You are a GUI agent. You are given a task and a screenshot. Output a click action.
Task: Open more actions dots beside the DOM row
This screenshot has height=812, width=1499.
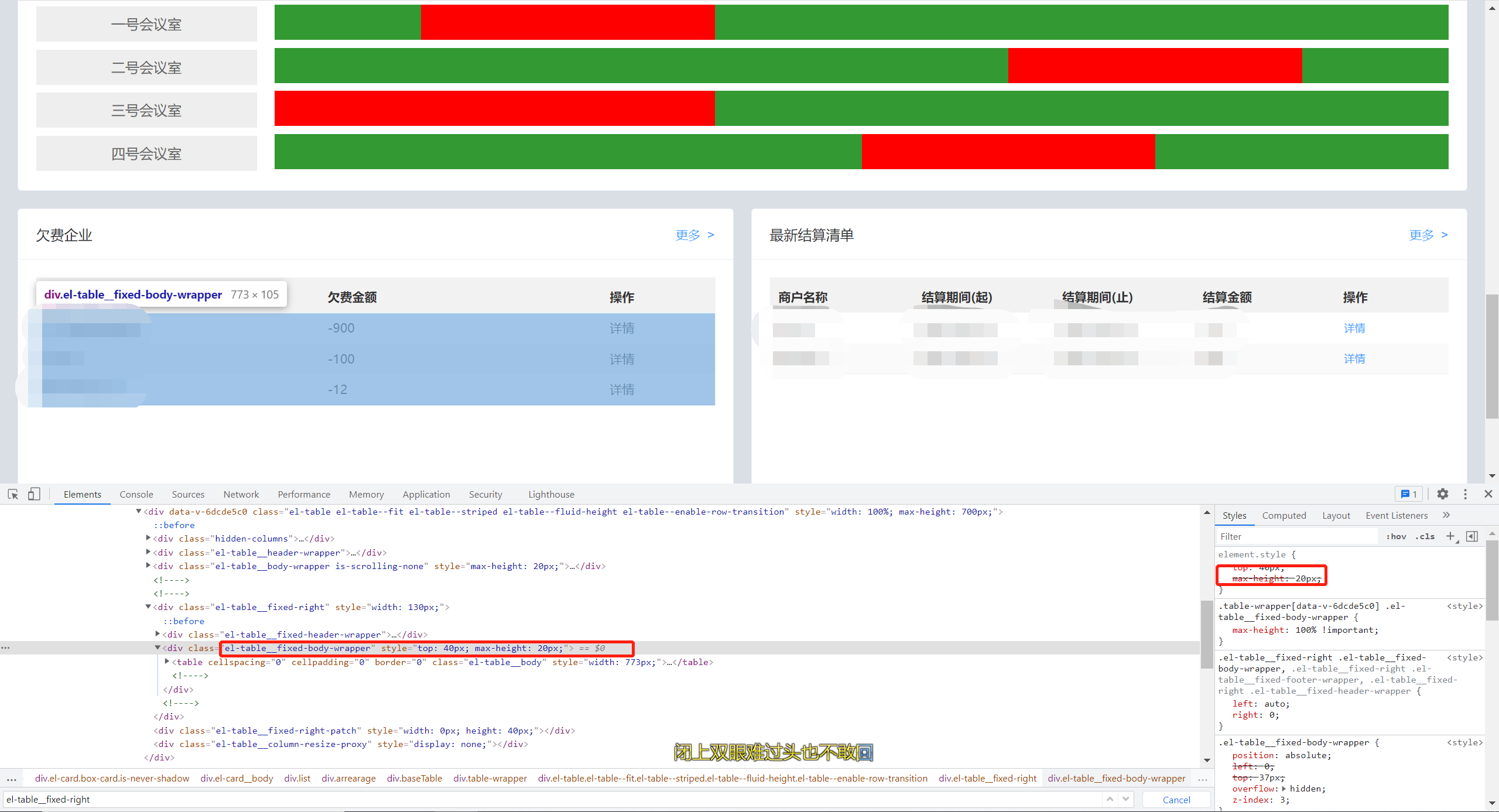tap(6, 647)
